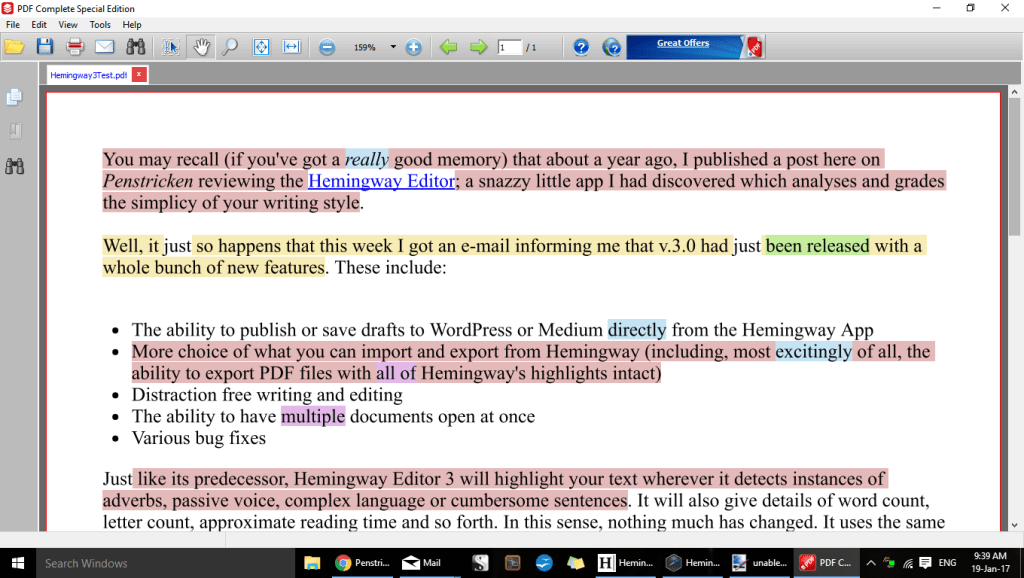Open Find using the toolbar binoculars icon
This screenshot has width=1024, height=578.
click(135, 46)
